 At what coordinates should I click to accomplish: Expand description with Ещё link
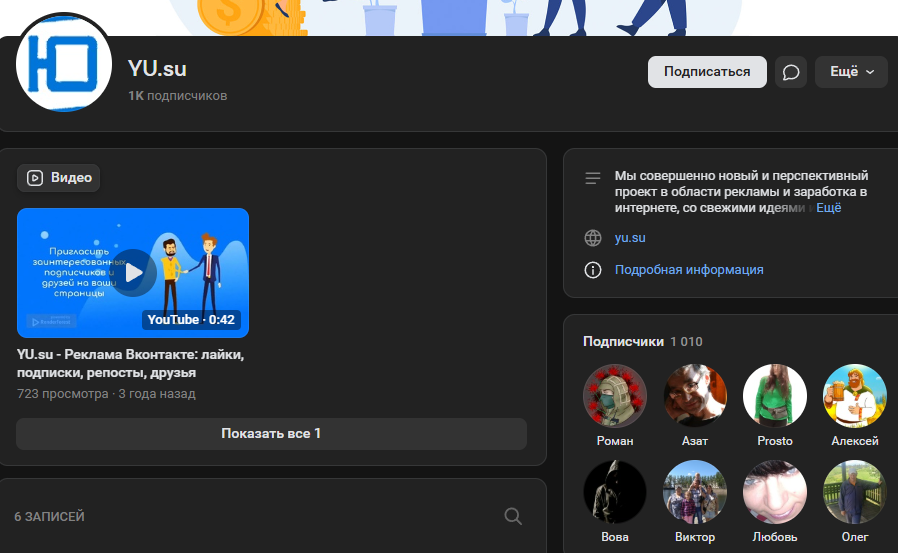(828, 208)
